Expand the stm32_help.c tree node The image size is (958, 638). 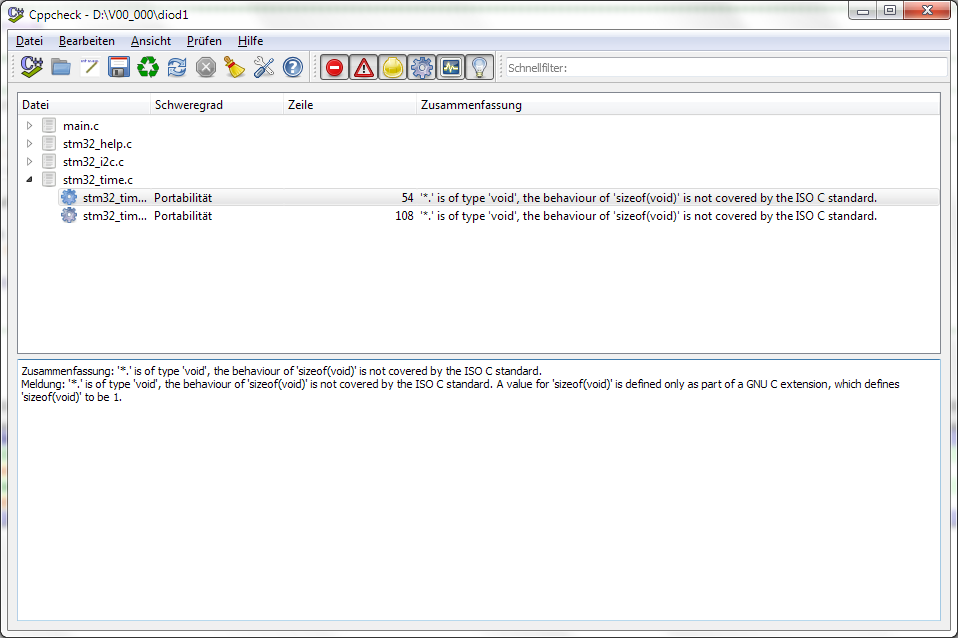pyautogui.click(x=29, y=144)
